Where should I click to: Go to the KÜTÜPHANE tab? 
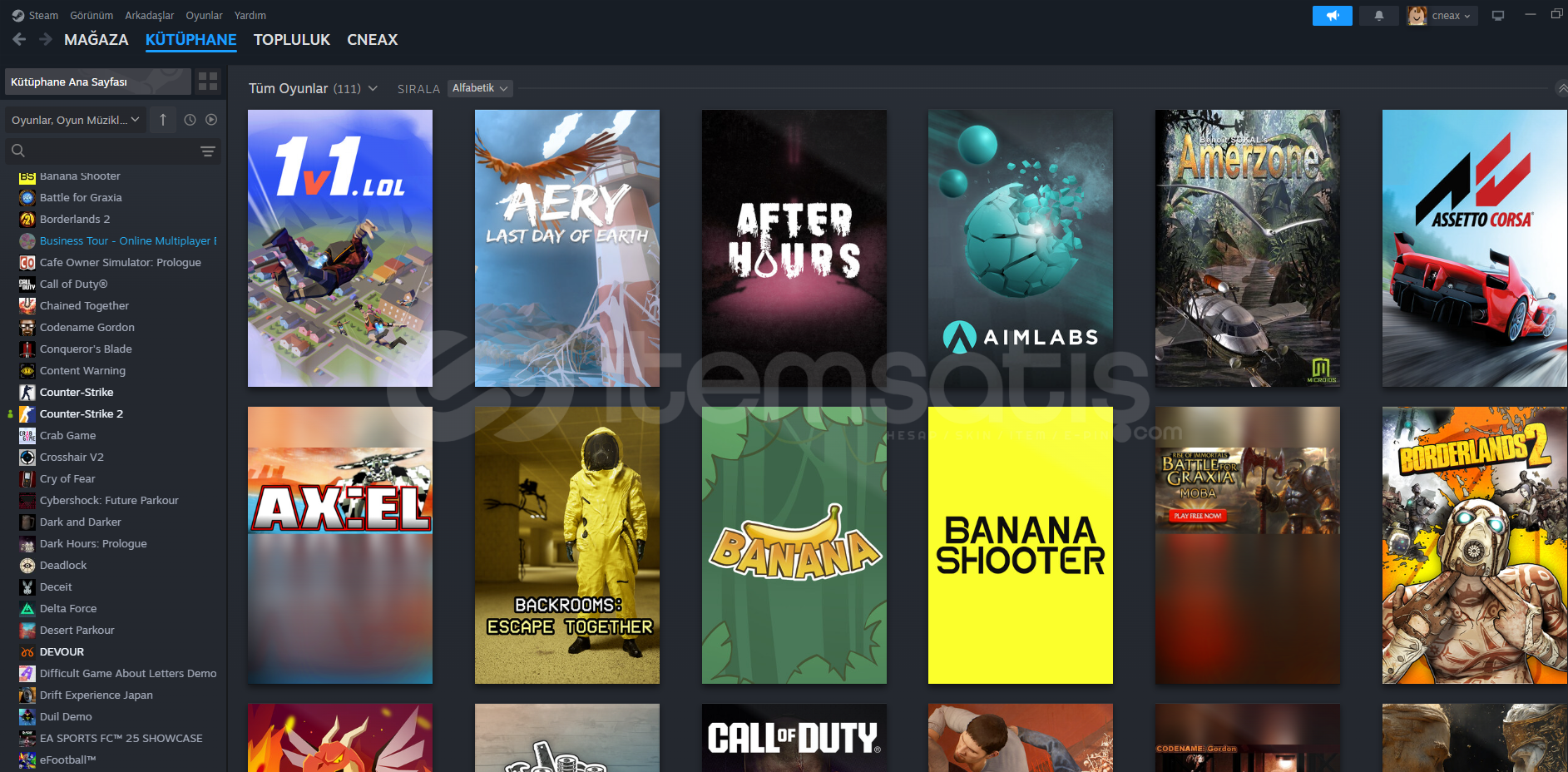point(191,40)
